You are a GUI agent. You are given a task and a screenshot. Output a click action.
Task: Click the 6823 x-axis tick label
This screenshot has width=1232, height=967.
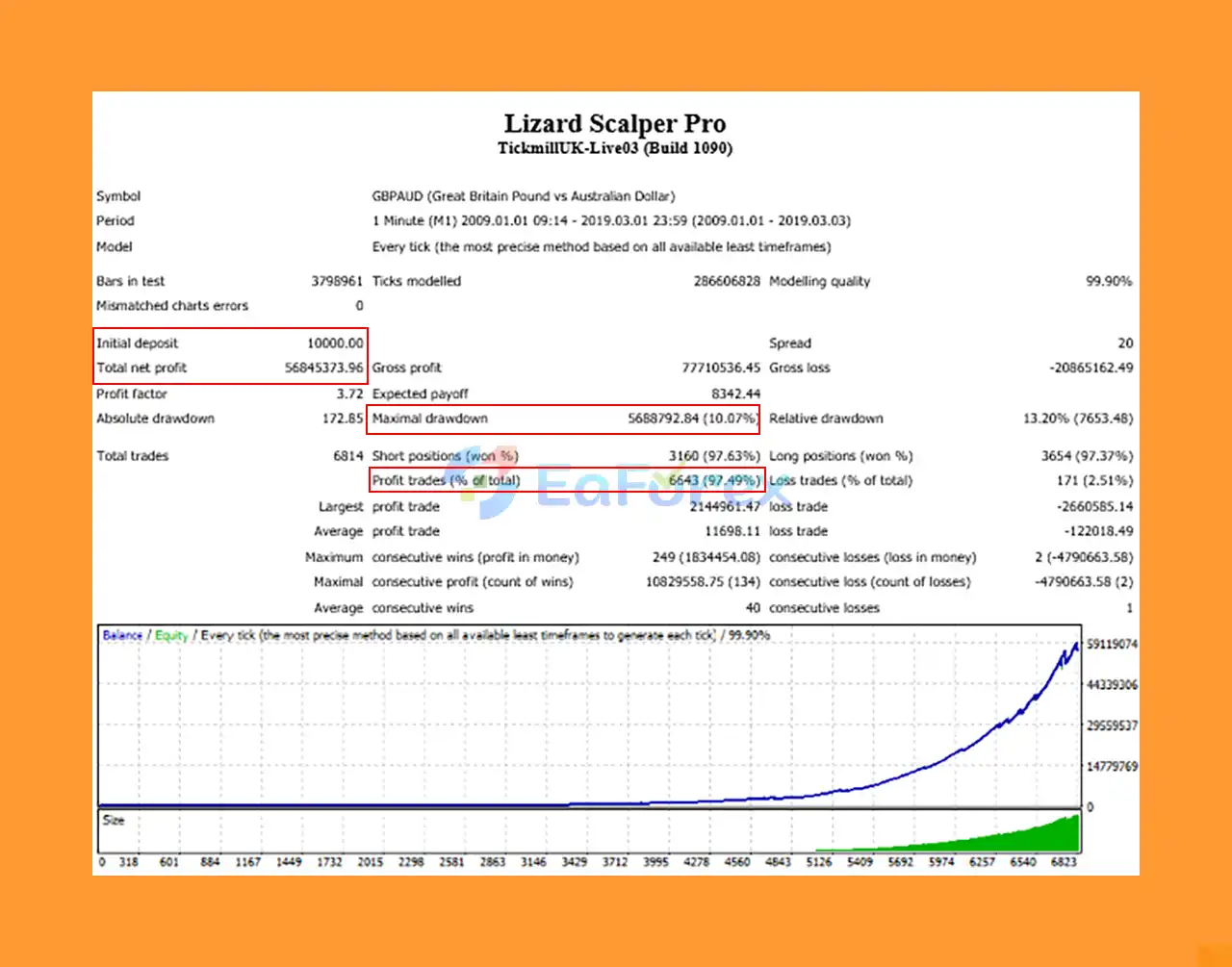1064,862
